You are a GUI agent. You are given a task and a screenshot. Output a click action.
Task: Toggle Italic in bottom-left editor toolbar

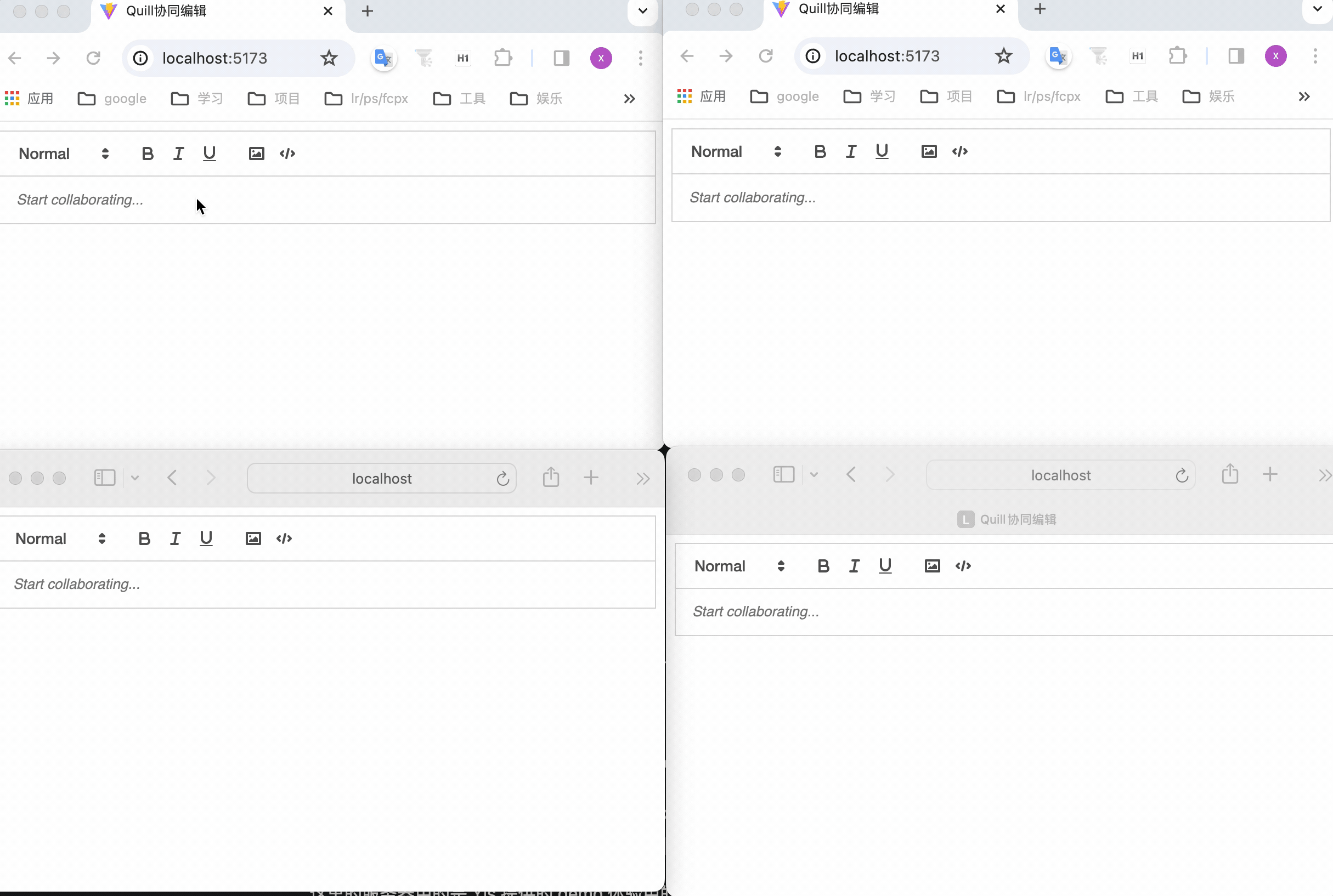tap(174, 538)
